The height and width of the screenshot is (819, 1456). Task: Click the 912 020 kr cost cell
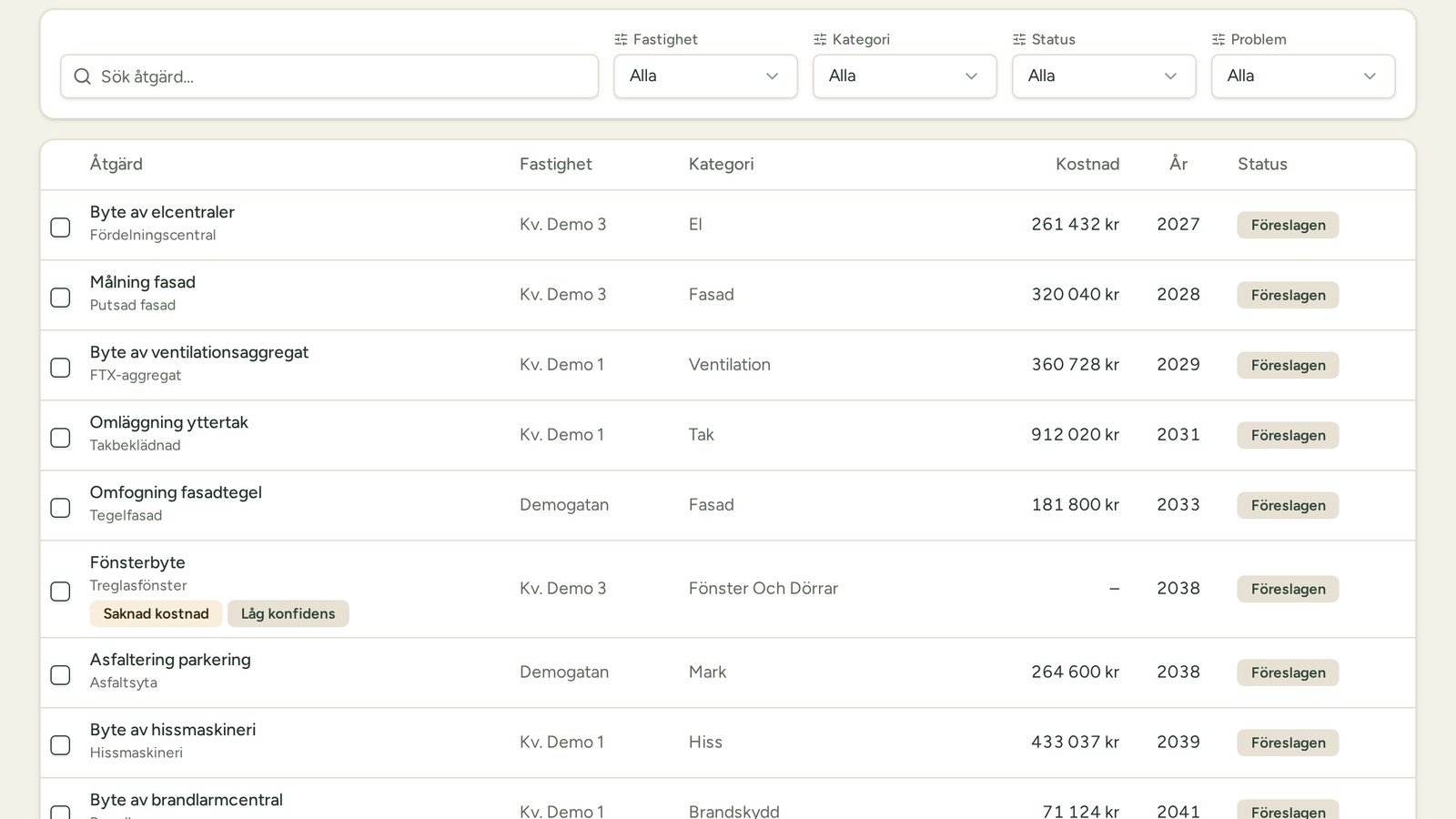[x=1075, y=434]
